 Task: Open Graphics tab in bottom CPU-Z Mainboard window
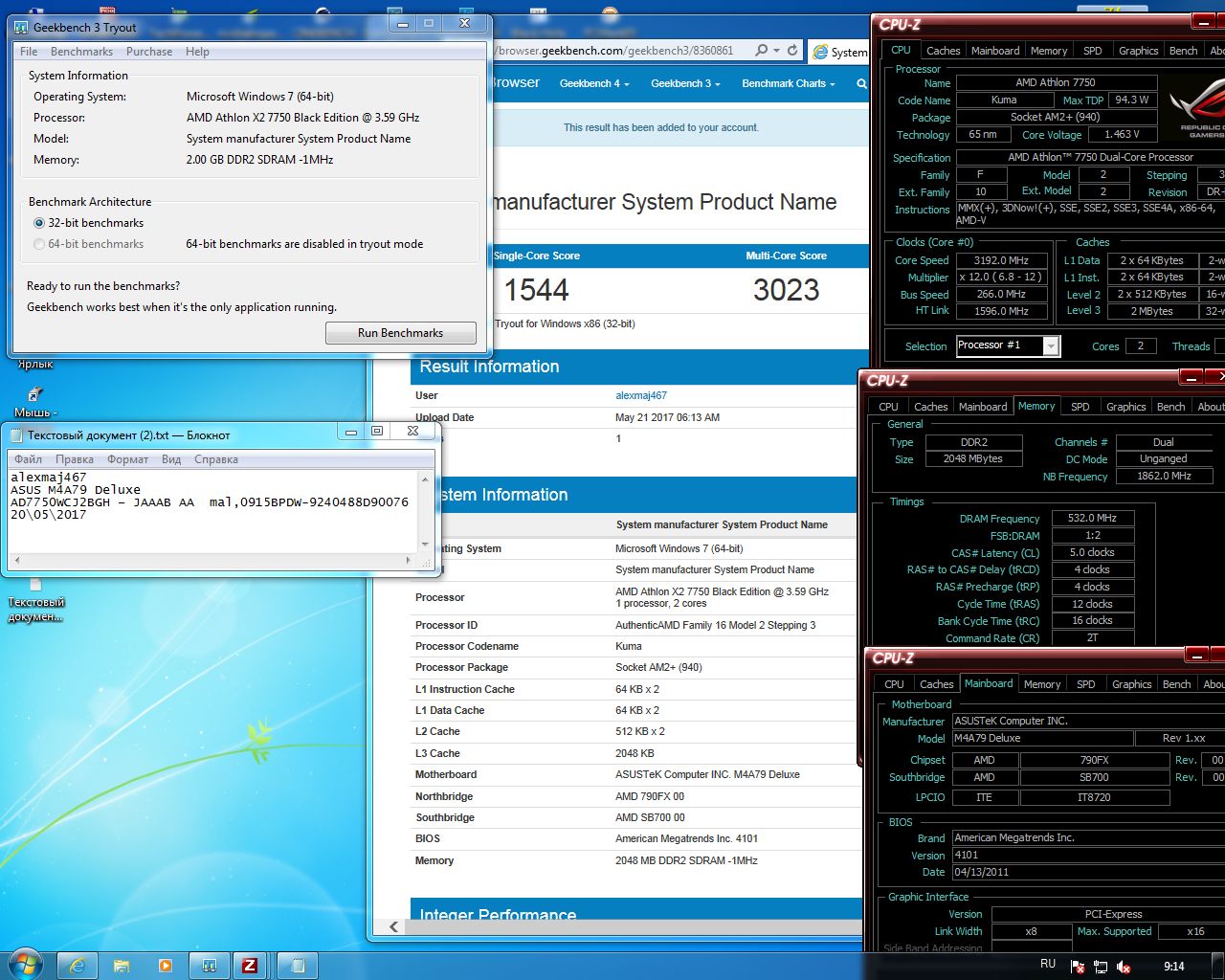click(x=1131, y=684)
